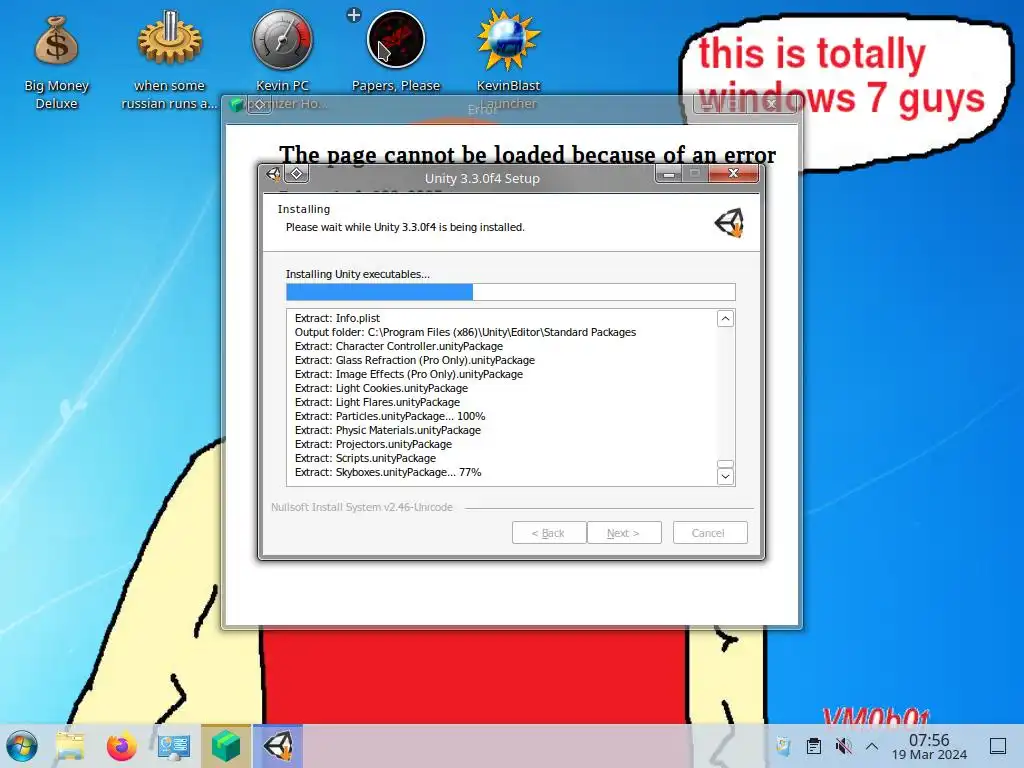
Task: Expand hidden tray icons arrow
Action: click(872, 746)
